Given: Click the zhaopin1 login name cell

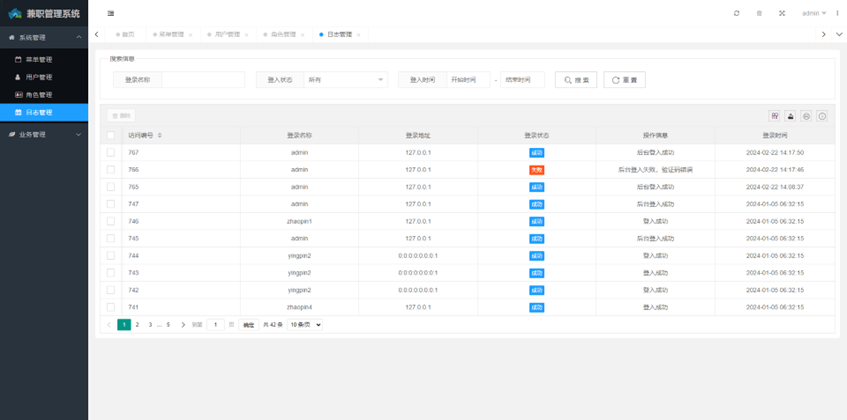Looking at the screenshot, I should coord(299,221).
